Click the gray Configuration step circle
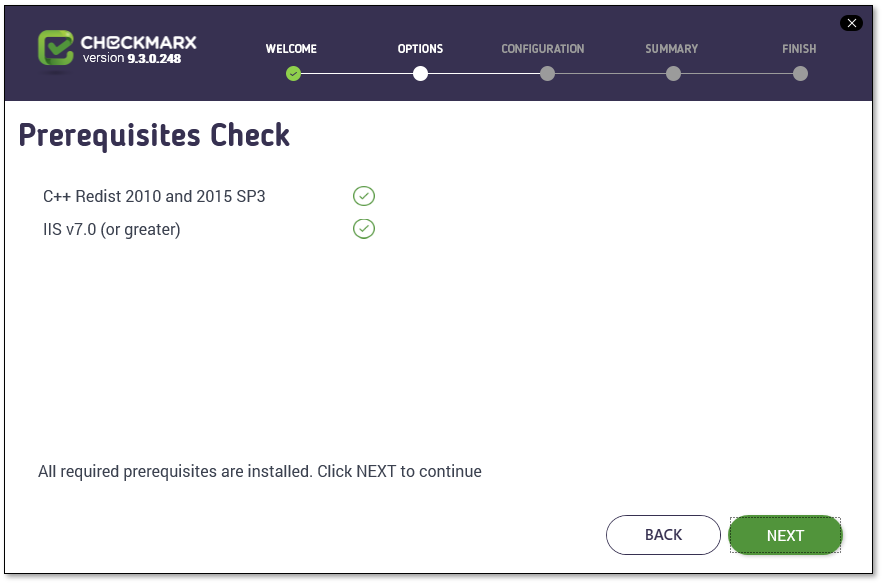 [x=547, y=73]
